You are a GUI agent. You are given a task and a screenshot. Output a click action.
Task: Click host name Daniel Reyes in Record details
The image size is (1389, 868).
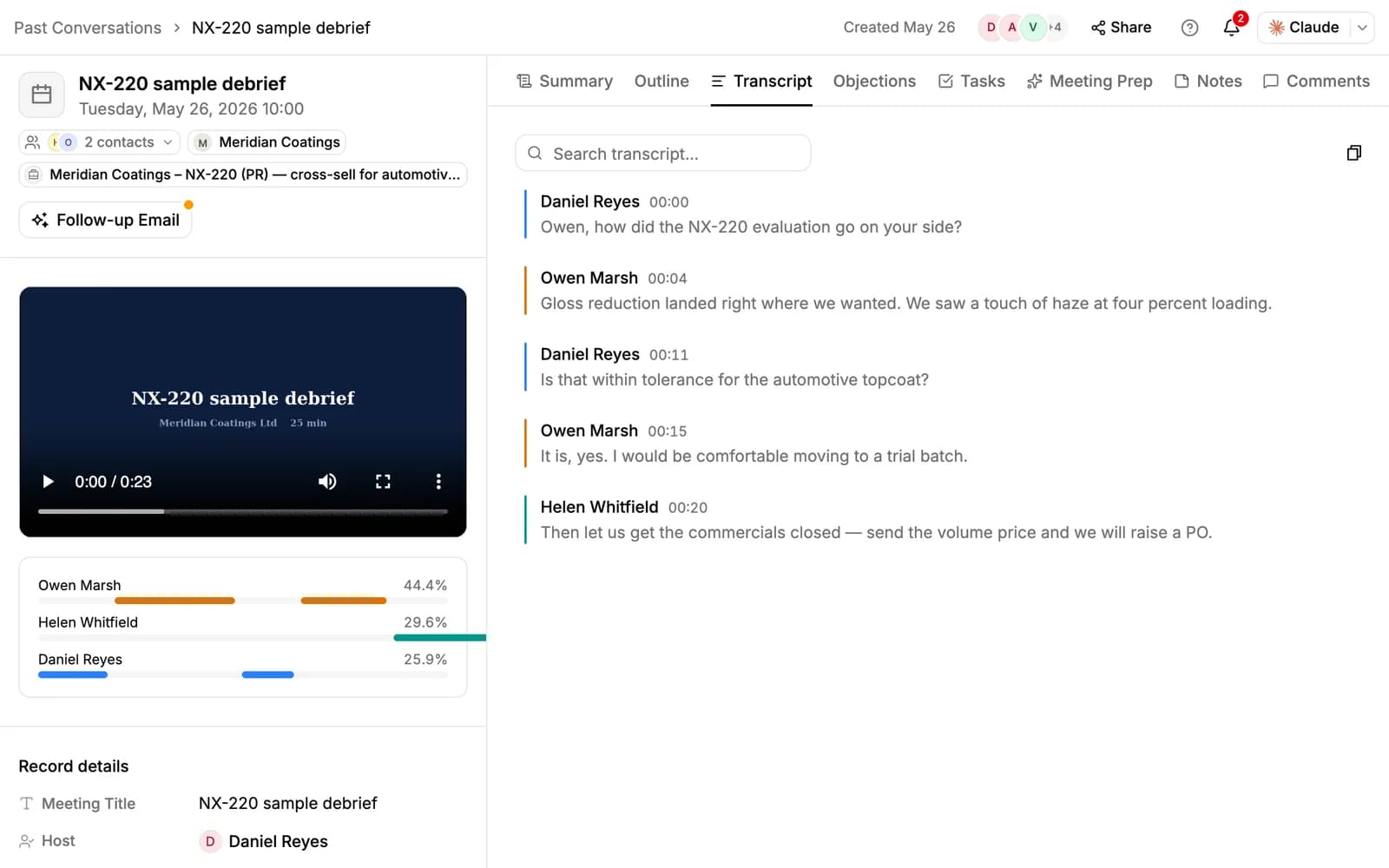pyautogui.click(x=278, y=841)
